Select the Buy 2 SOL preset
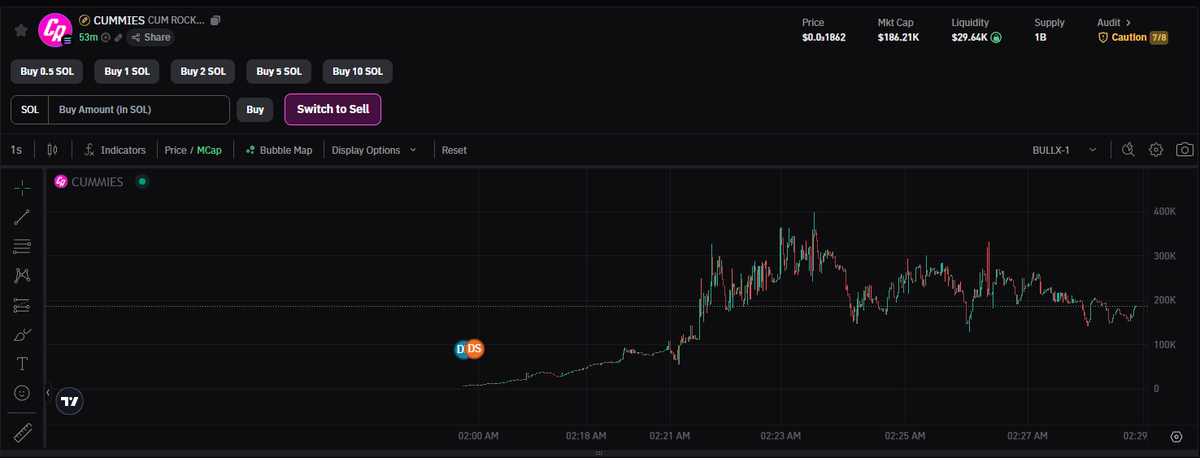The image size is (1200, 458). point(203,71)
